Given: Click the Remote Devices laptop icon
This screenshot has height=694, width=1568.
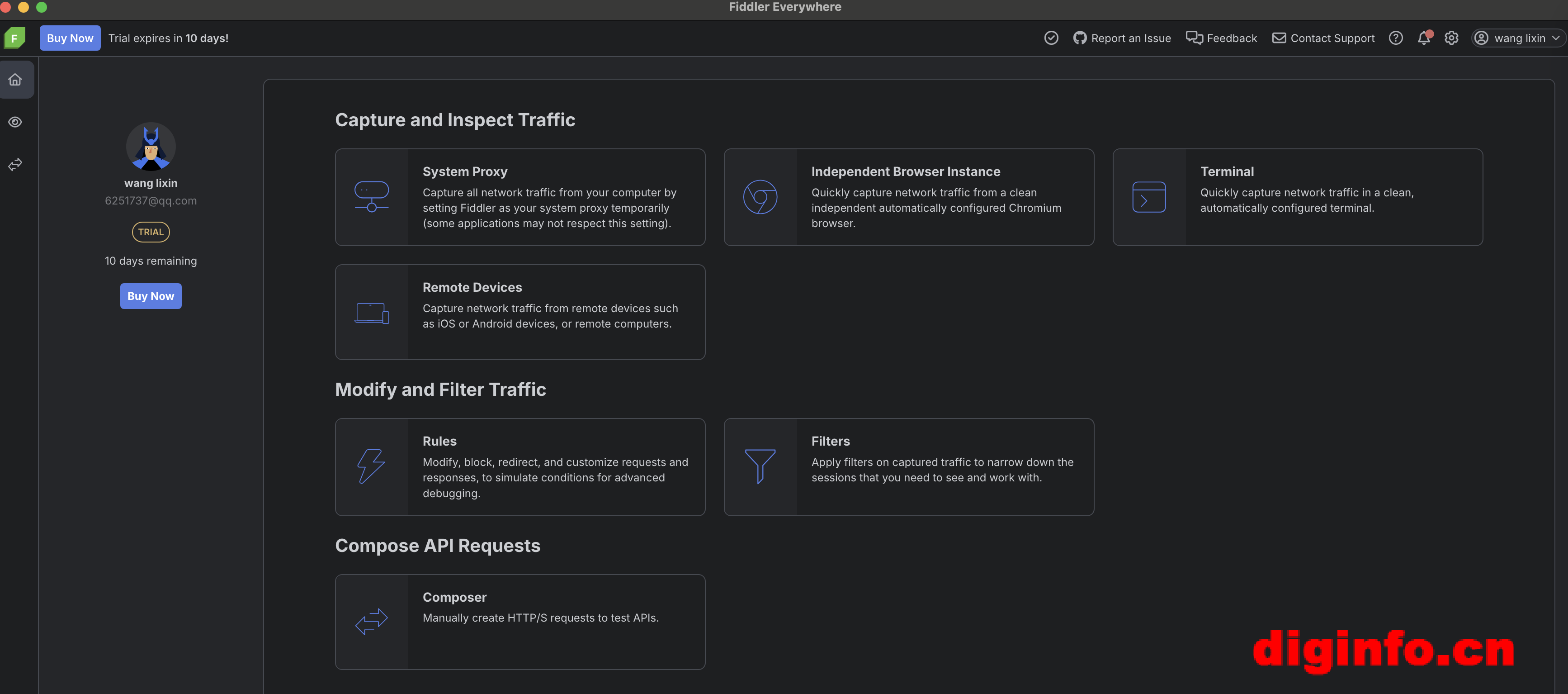Looking at the screenshot, I should pos(372,313).
